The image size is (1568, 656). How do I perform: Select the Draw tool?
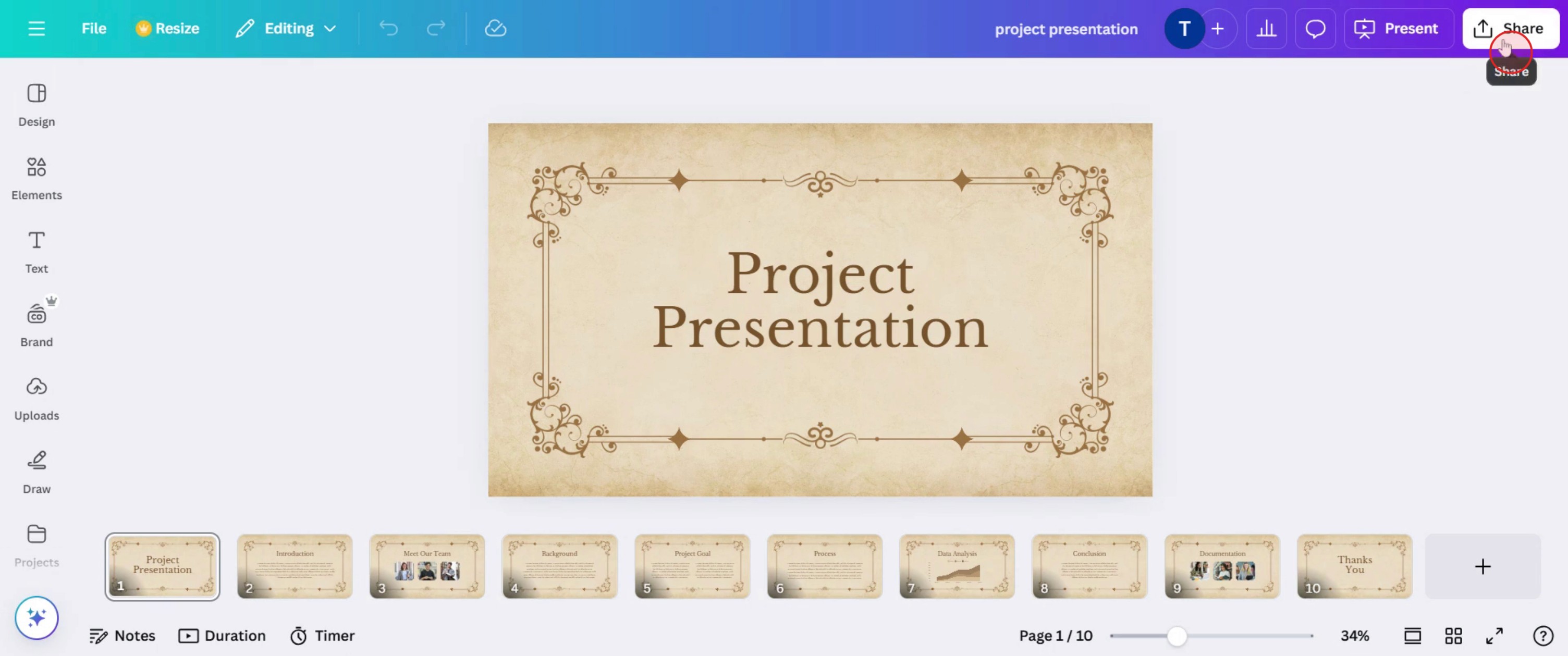pos(36,472)
